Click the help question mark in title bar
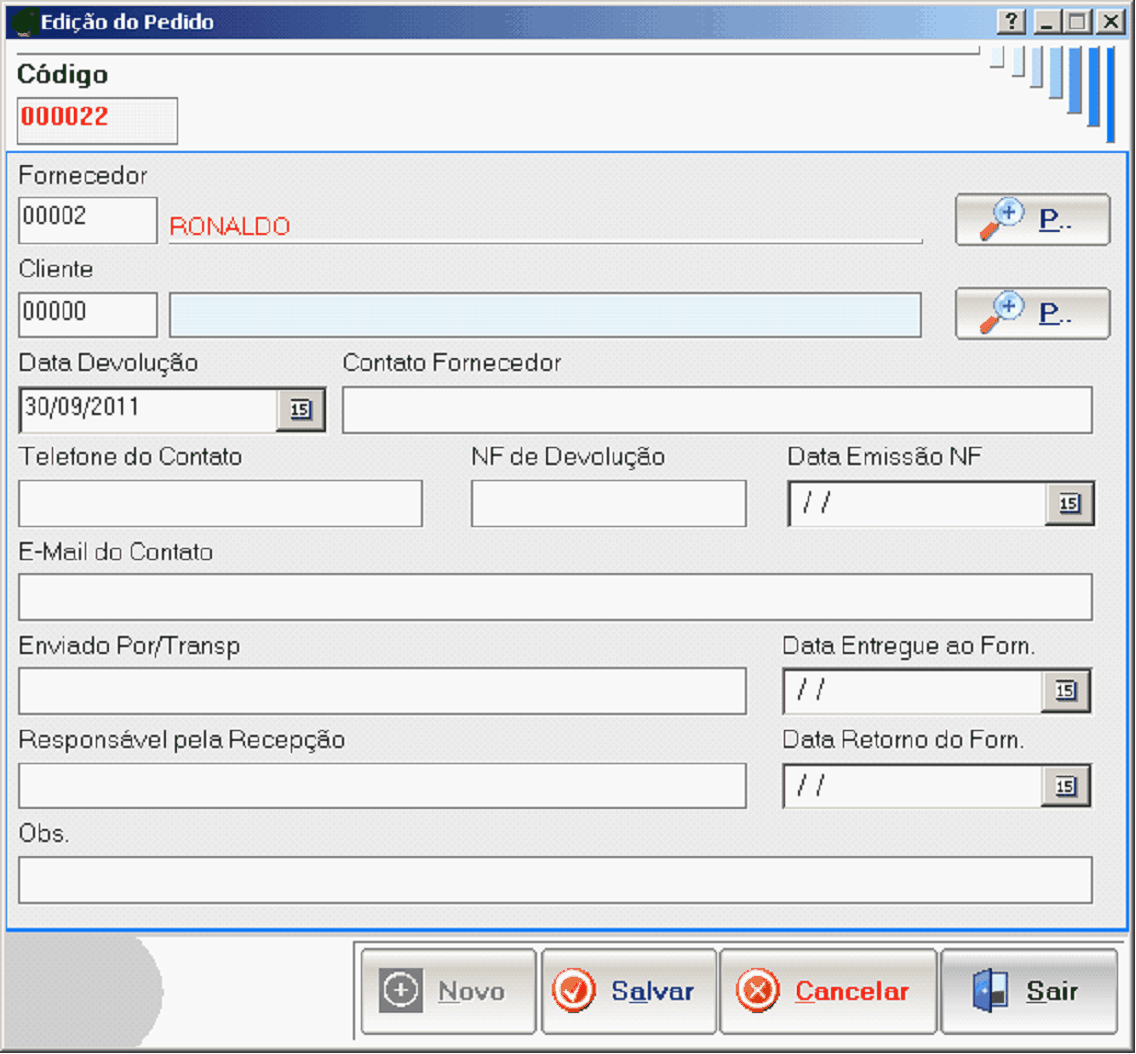 1012,21
